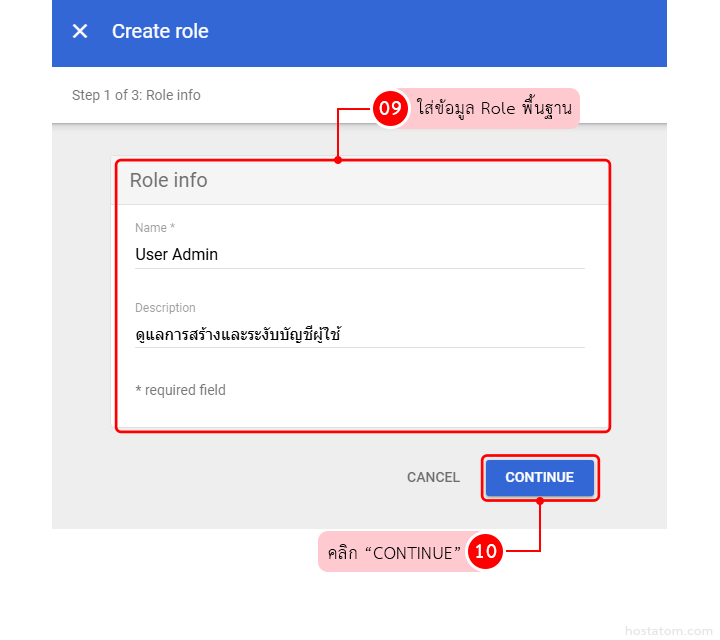The width and height of the screenshot is (720, 640).
Task: Click the red connector dot below CONTINUE
Action: pyautogui.click(x=540, y=501)
